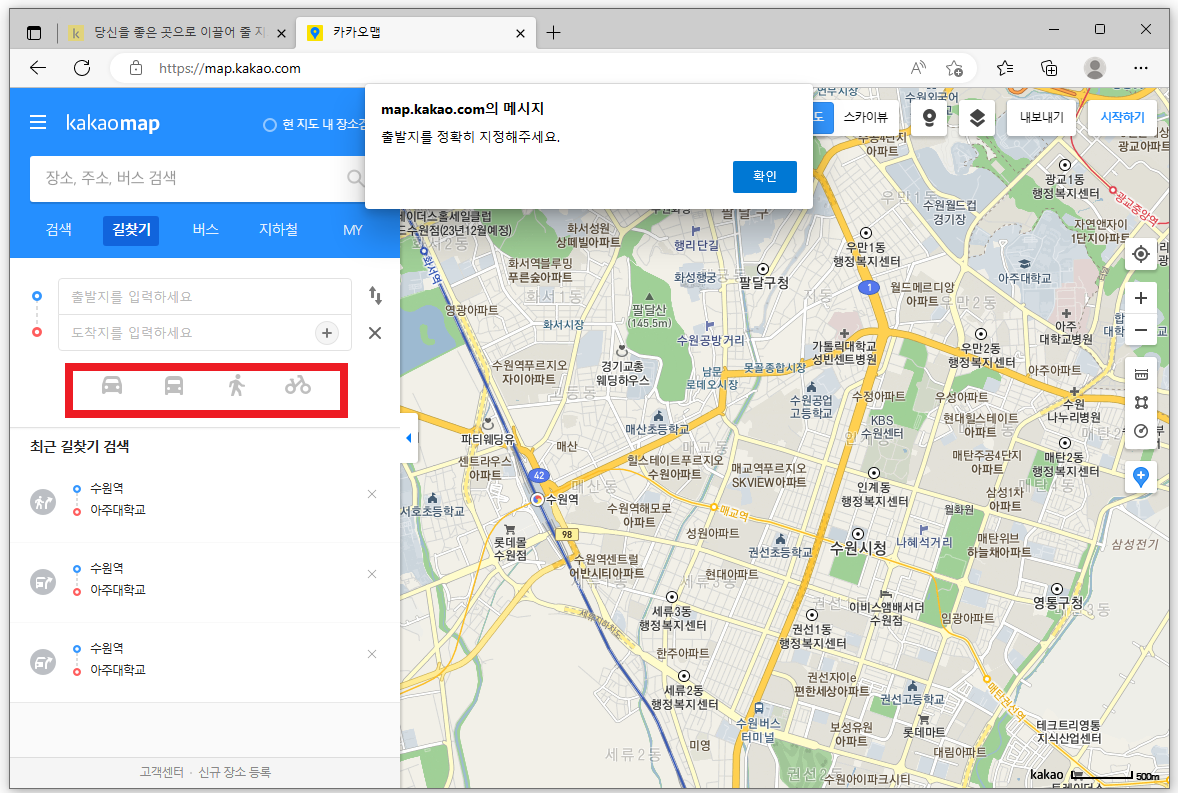
Task: Click the browser address bar URL
Action: [230, 68]
